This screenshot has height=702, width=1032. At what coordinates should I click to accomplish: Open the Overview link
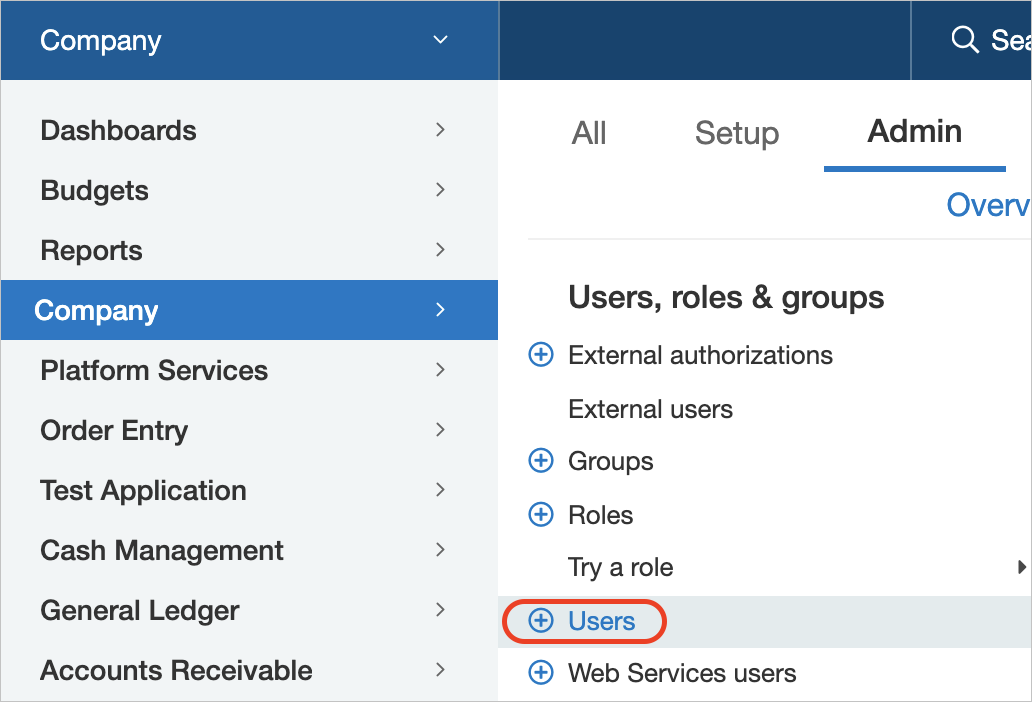pos(989,205)
